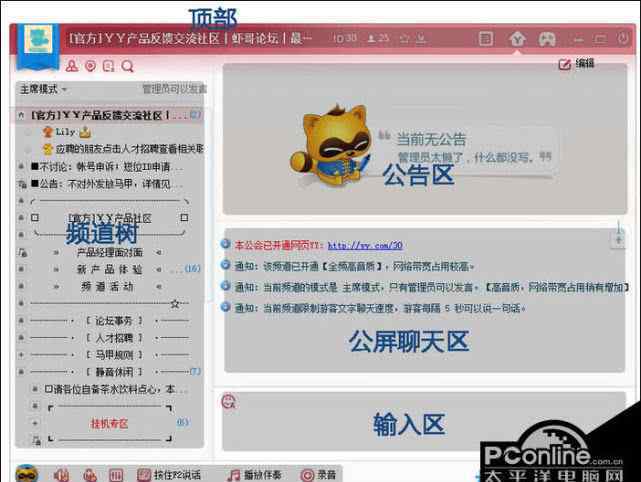Click the 播放伴奏 accompaniment button
This screenshot has width=641, height=482.
click(255, 475)
